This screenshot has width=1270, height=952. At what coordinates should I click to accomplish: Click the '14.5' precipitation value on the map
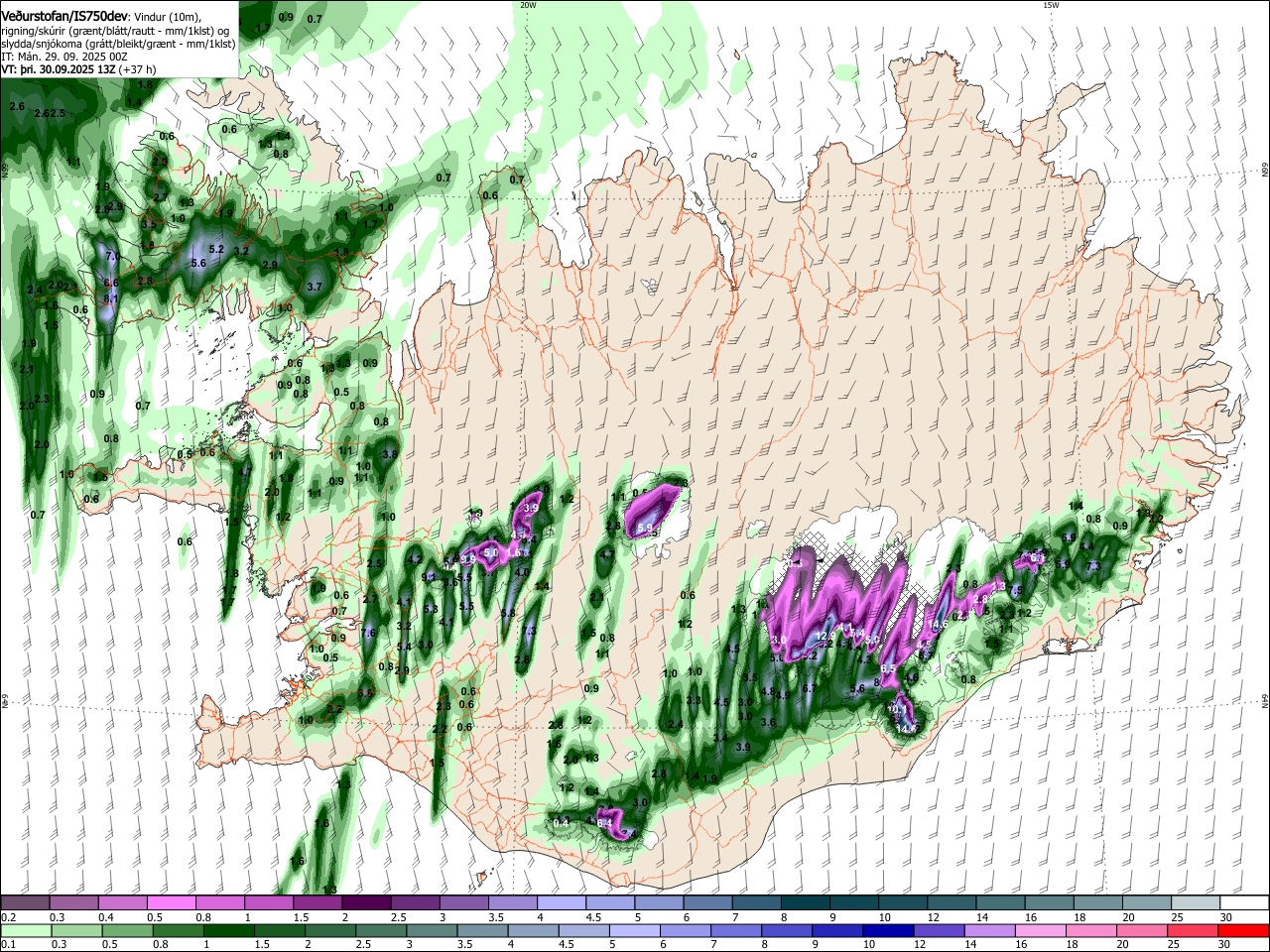905,729
